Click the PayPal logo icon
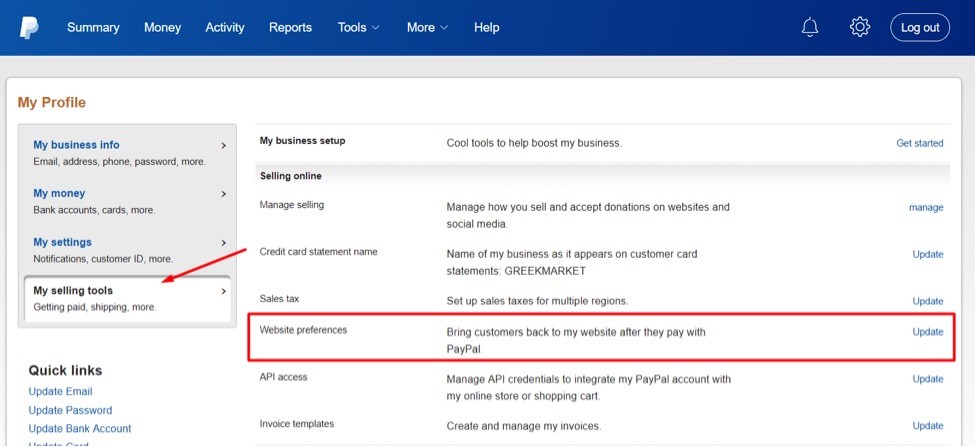This screenshot has width=975, height=447. [x=29, y=27]
